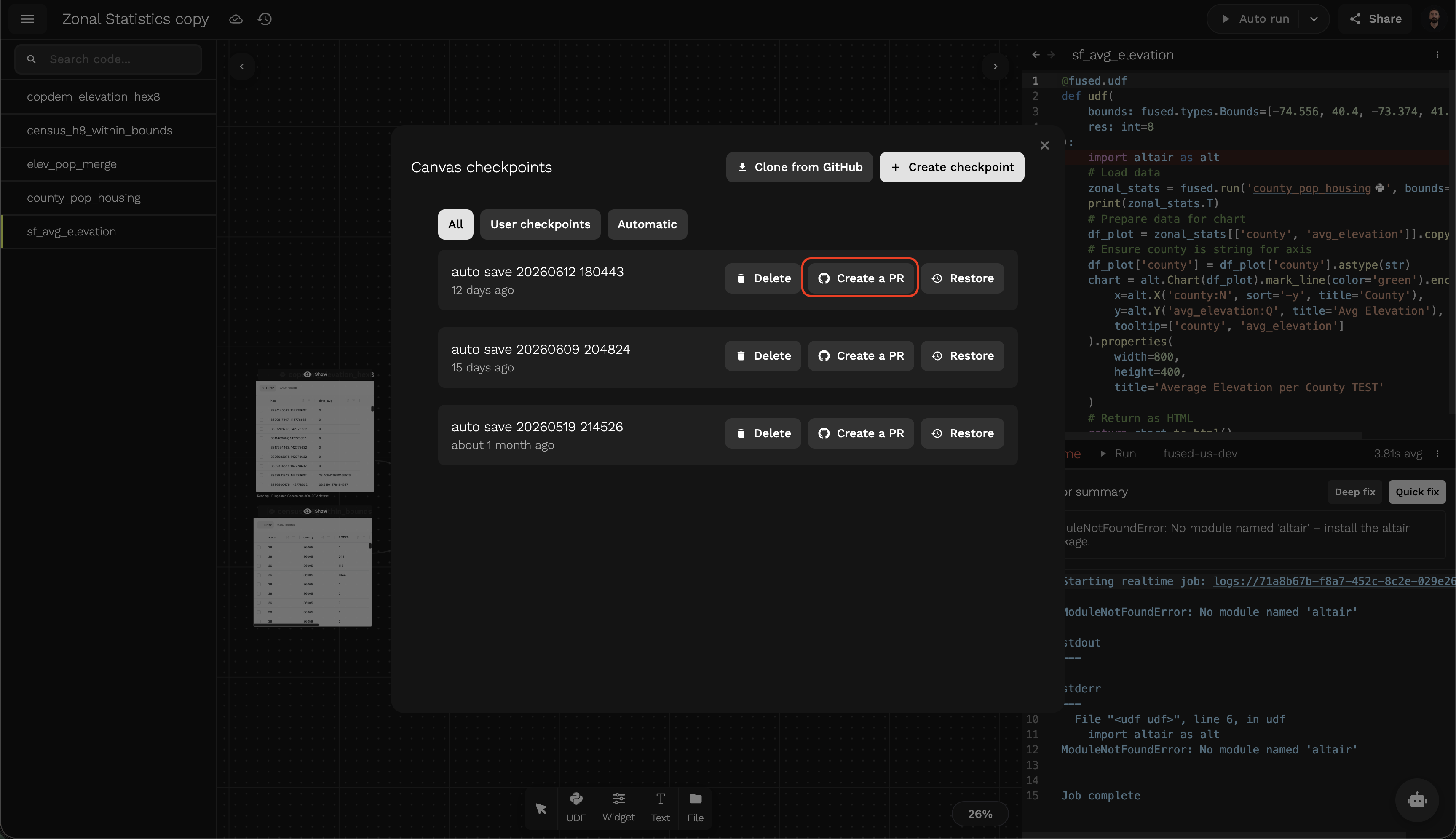Click the Zonal Statistics copy title
The height and width of the screenshot is (839, 1456).
pyautogui.click(x=135, y=19)
